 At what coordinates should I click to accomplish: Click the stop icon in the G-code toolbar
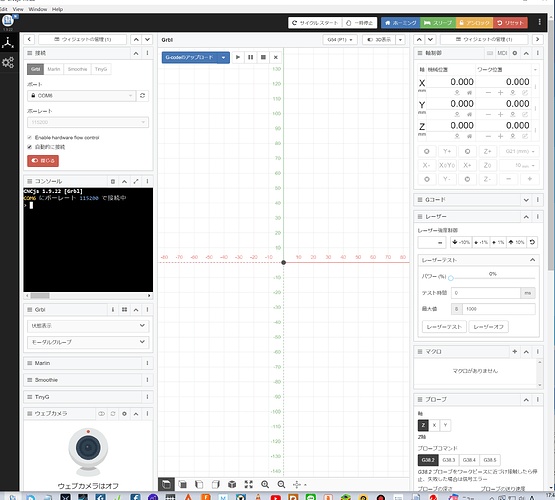pos(263,57)
